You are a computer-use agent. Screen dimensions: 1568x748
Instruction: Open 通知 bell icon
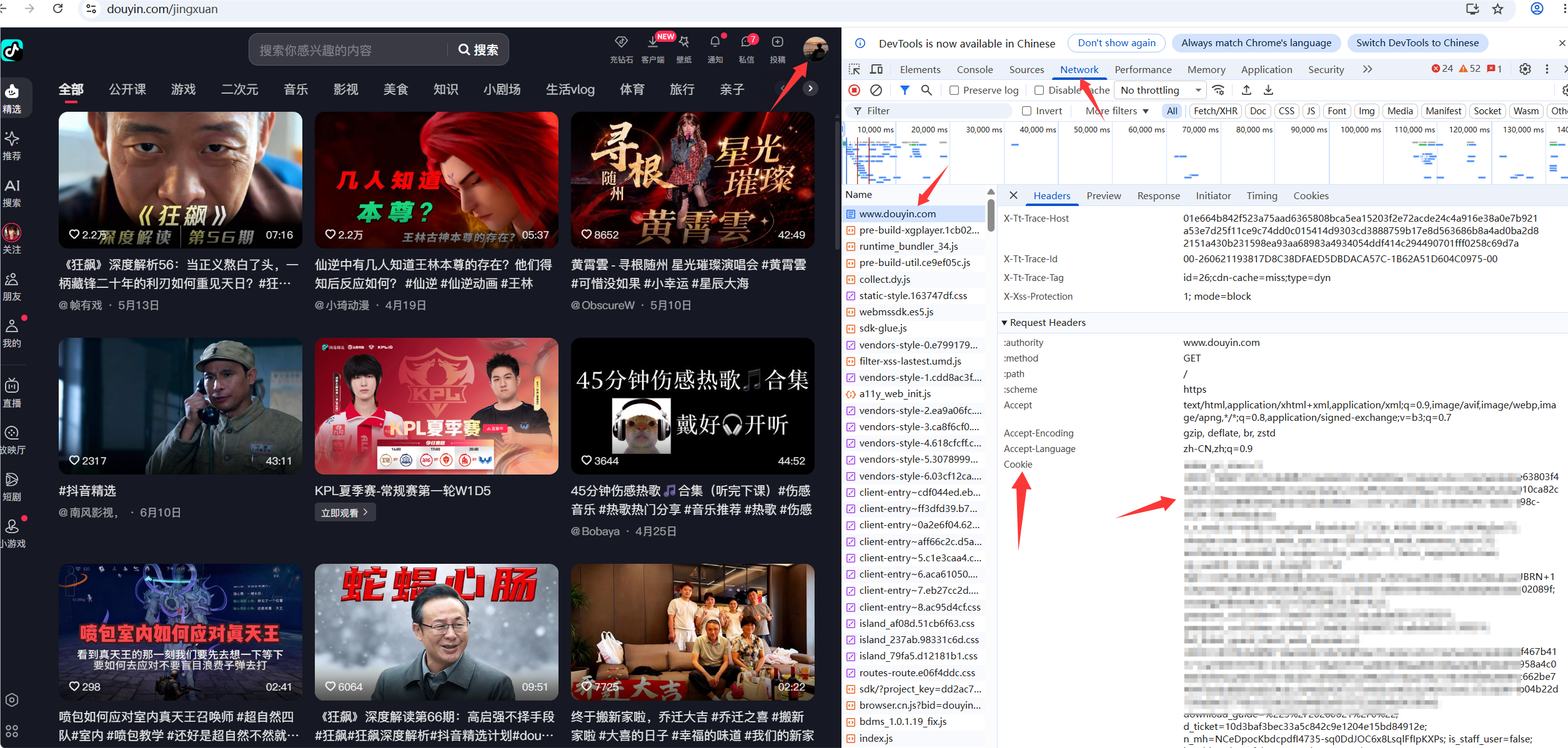point(715,42)
